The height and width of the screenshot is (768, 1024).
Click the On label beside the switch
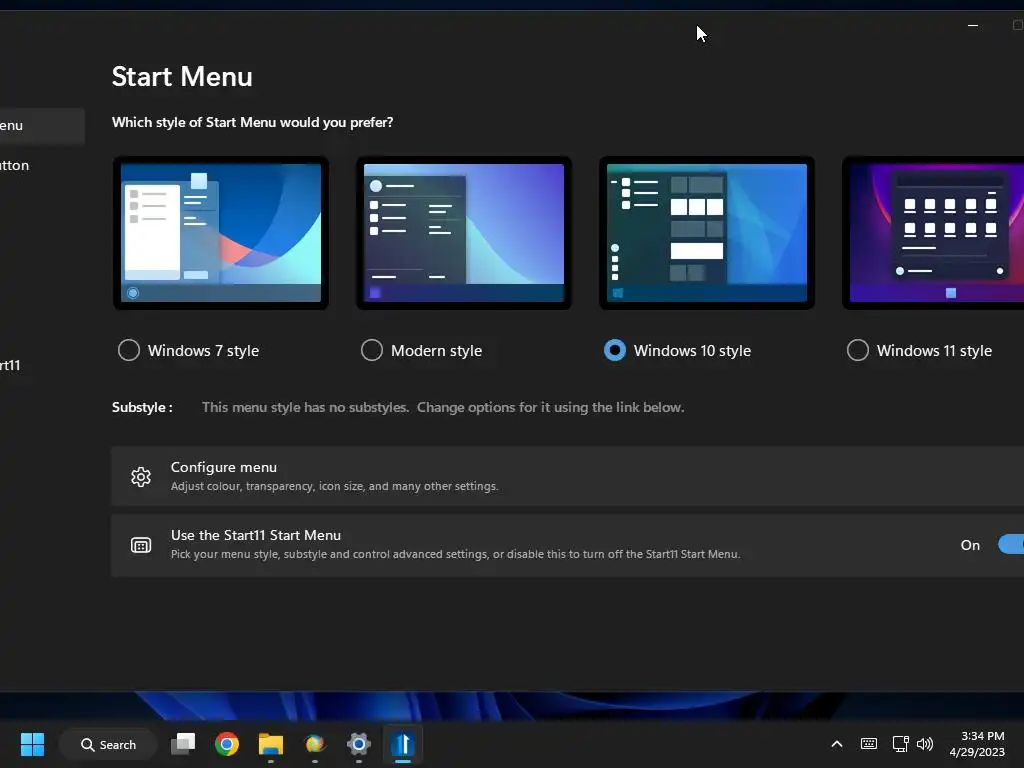point(970,545)
